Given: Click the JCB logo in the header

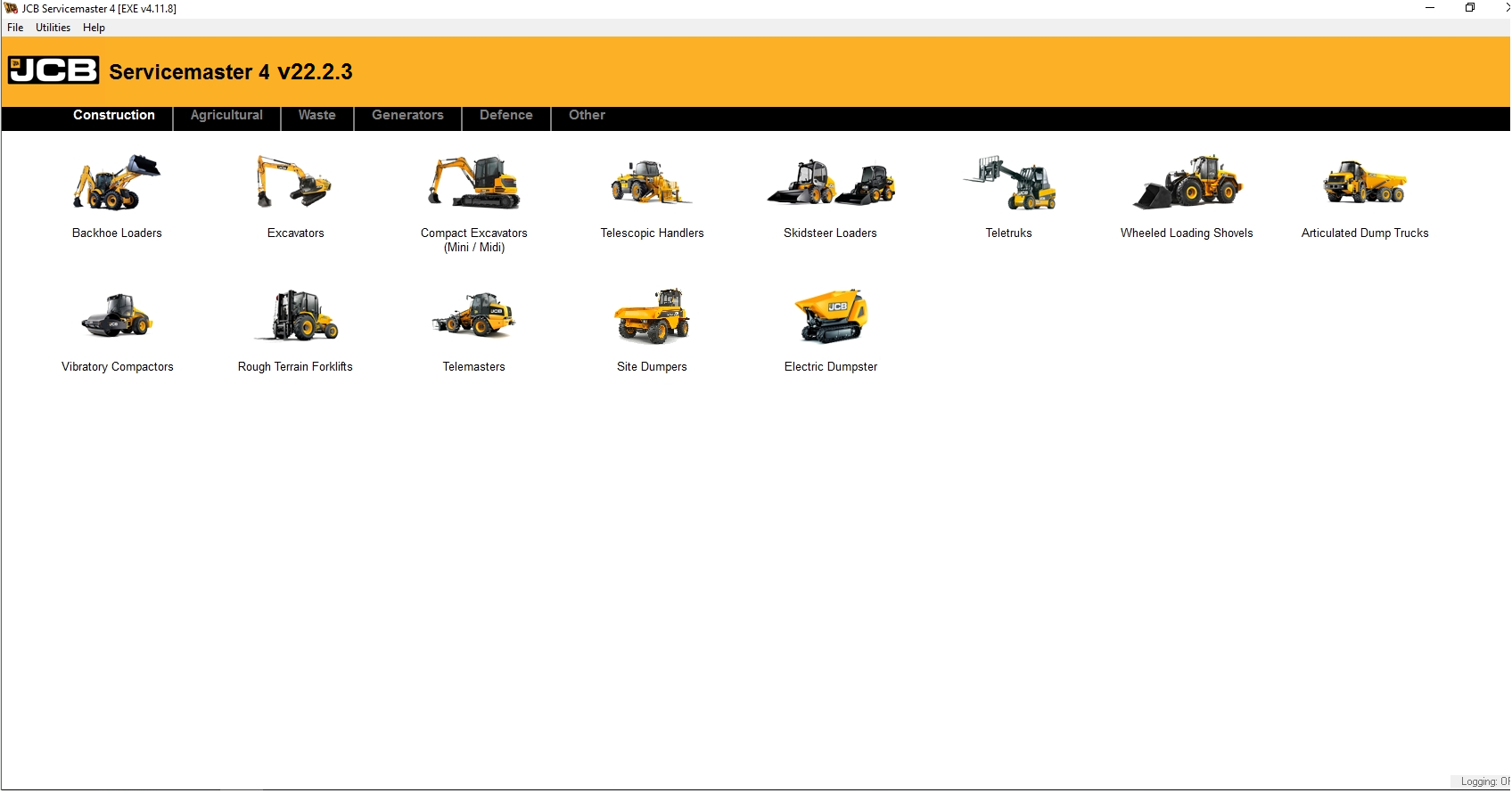Looking at the screenshot, I should pyautogui.click(x=53, y=70).
